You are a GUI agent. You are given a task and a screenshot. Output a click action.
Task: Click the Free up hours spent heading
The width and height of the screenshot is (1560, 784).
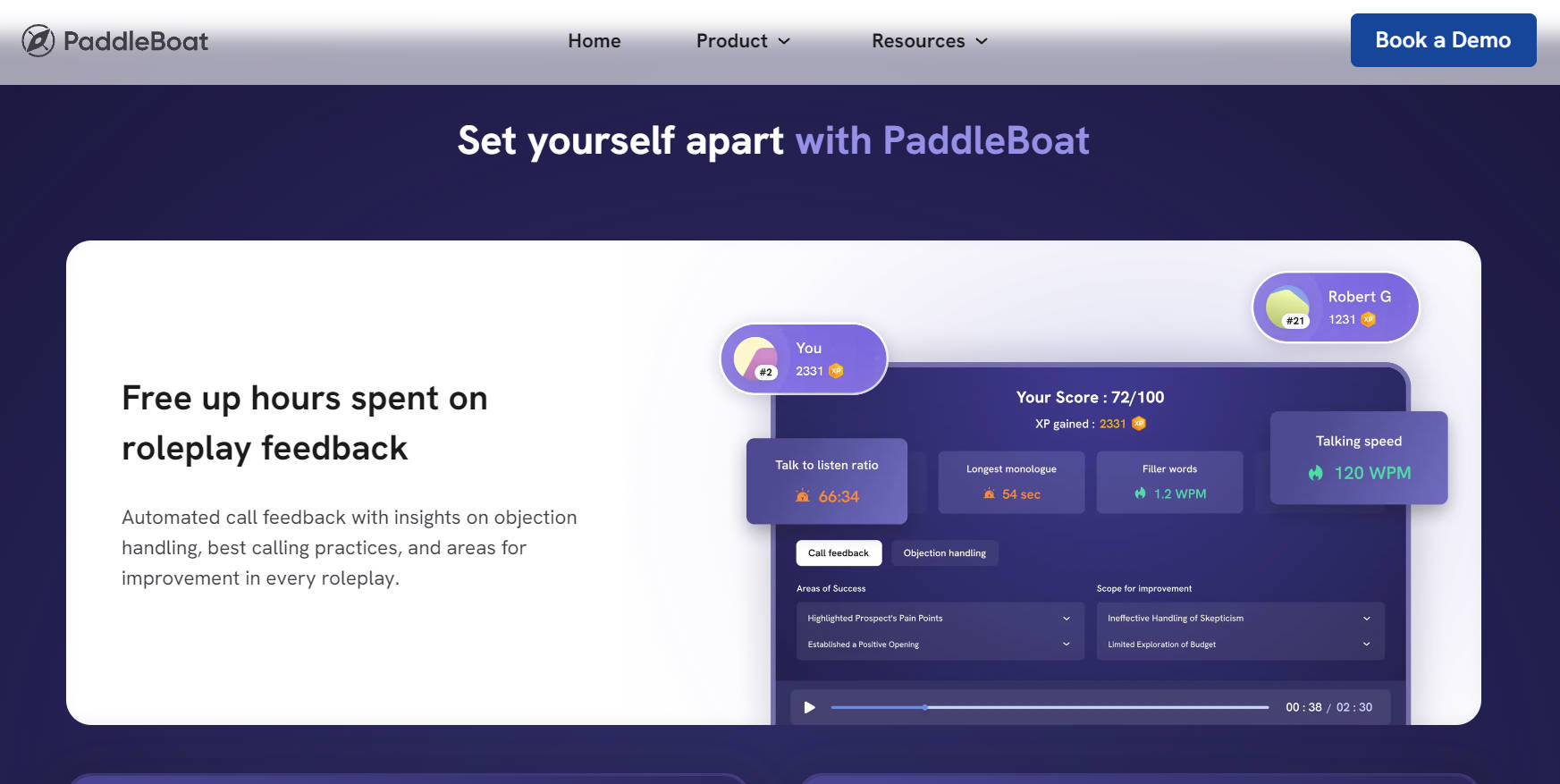tap(305, 423)
